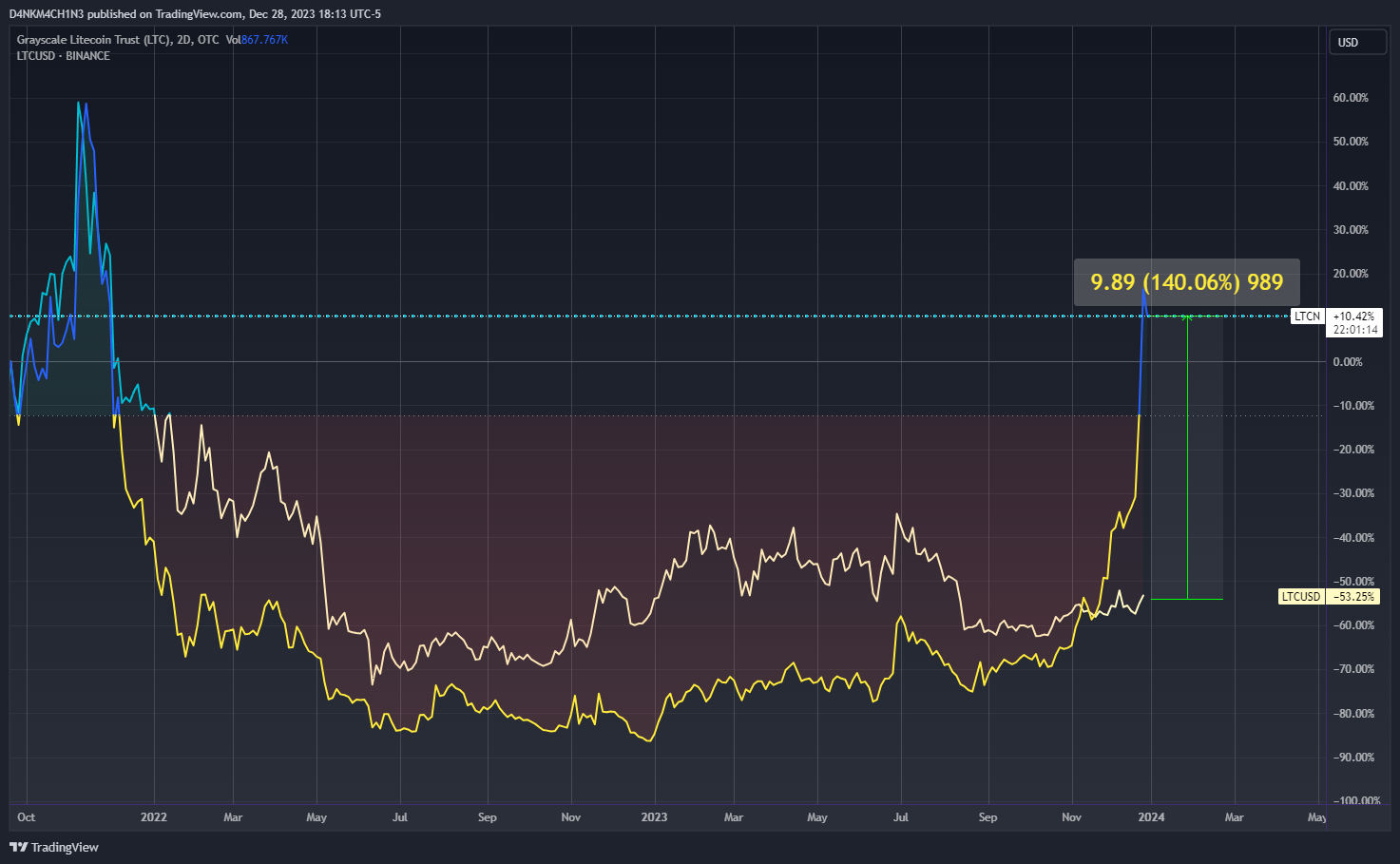Click the 50.00% scale label

click(x=1351, y=142)
